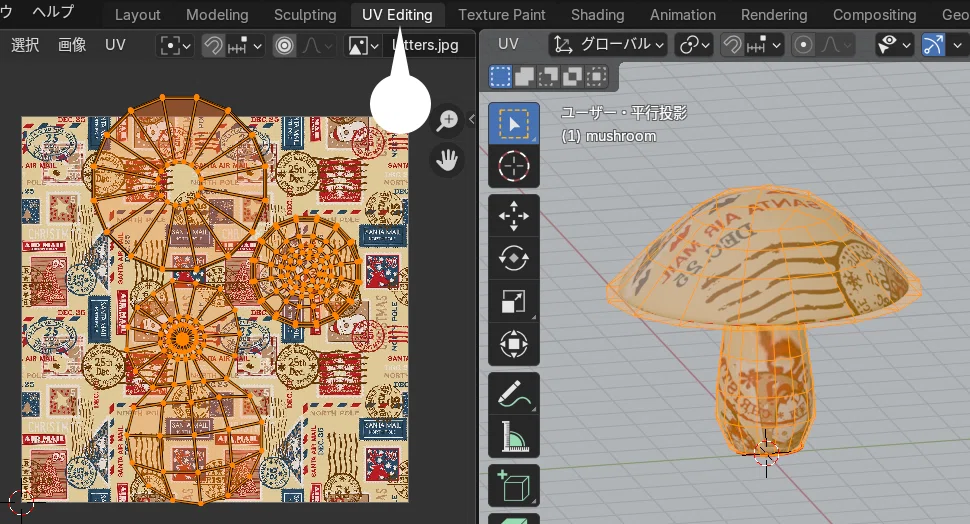Switch to the Layout workspace tab
The width and height of the screenshot is (970, 524).
[137, 15]
